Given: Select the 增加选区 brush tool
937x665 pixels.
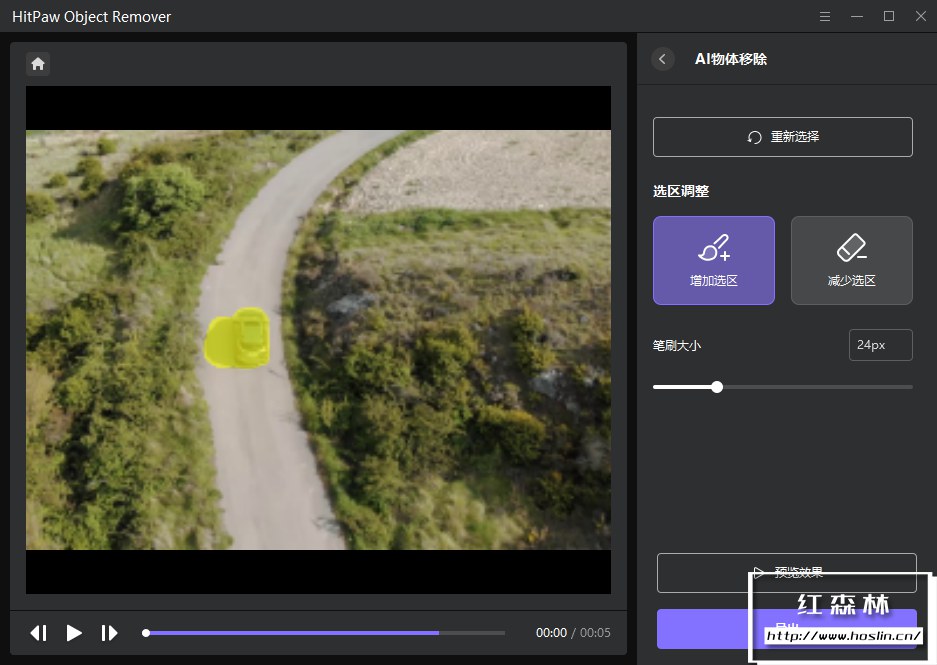Looking at the screenshot, I should (x=713, y=260).
